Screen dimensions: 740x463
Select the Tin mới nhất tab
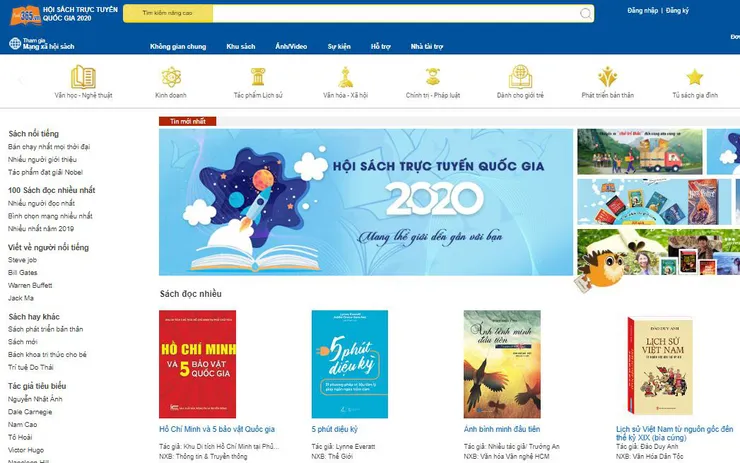[x=187, y=121]
